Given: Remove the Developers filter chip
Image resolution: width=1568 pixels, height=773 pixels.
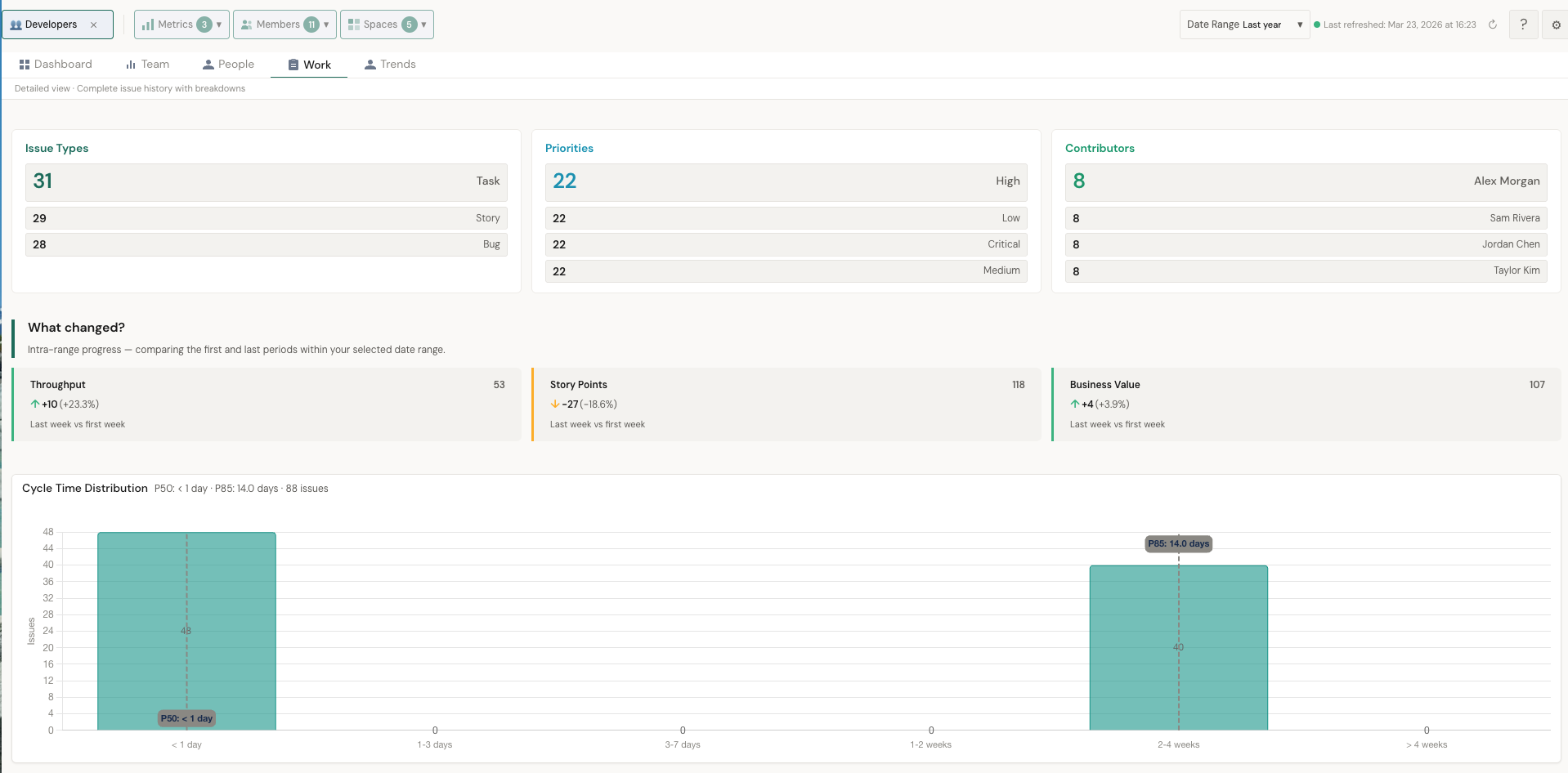Looking at the screenshot, I should 92,25.
